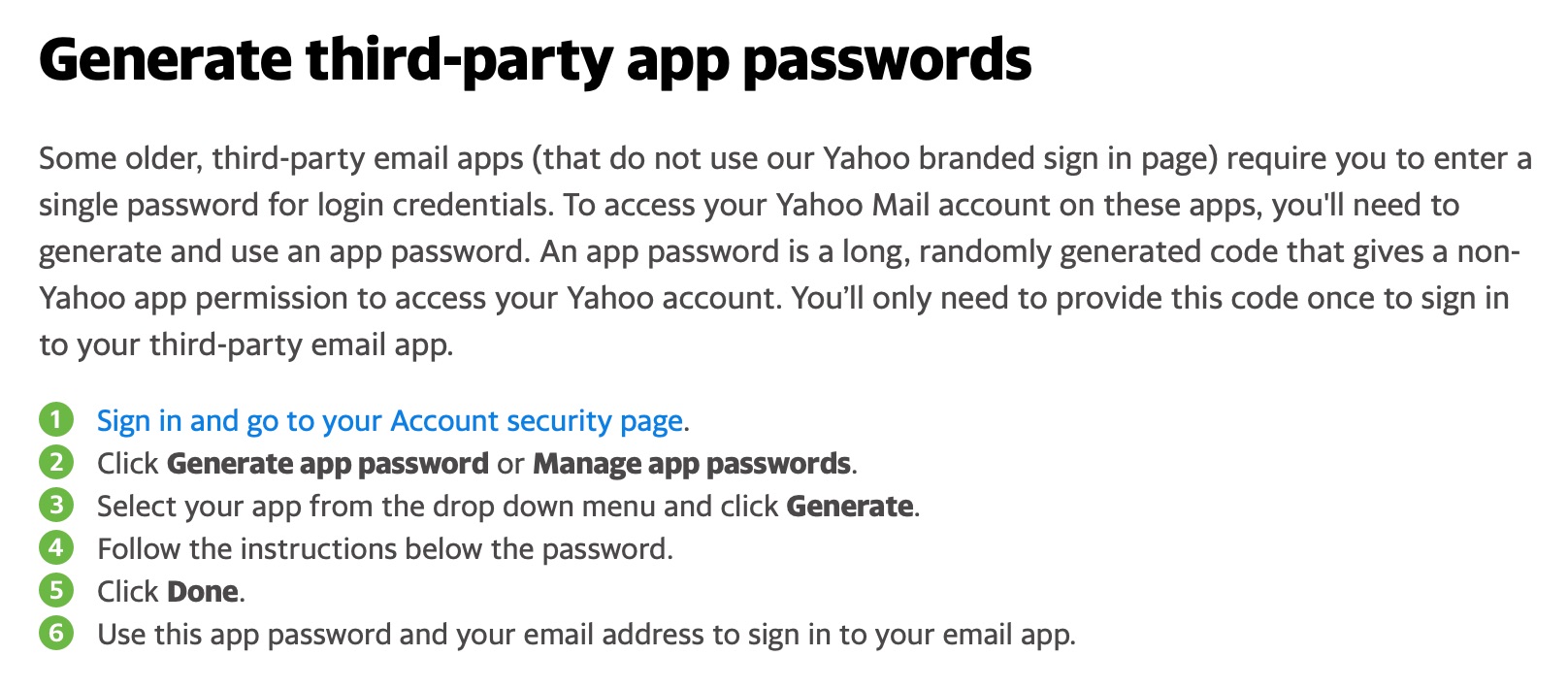Viewport: 1568px width, 689px height.
Task: Click the bold Done word in step 5
Action: coord(203,592)
